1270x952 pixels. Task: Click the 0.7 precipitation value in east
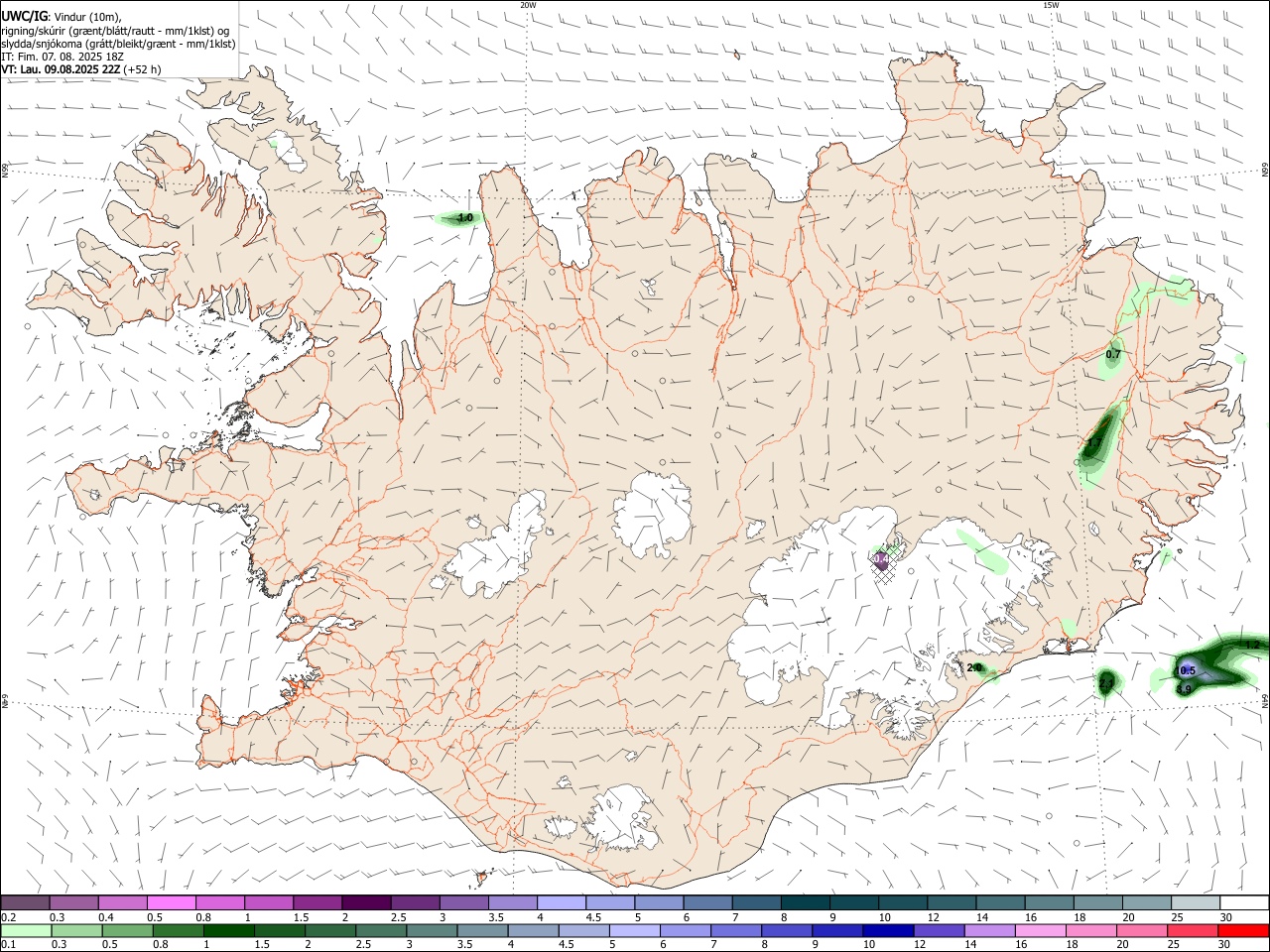(1113, 354)
